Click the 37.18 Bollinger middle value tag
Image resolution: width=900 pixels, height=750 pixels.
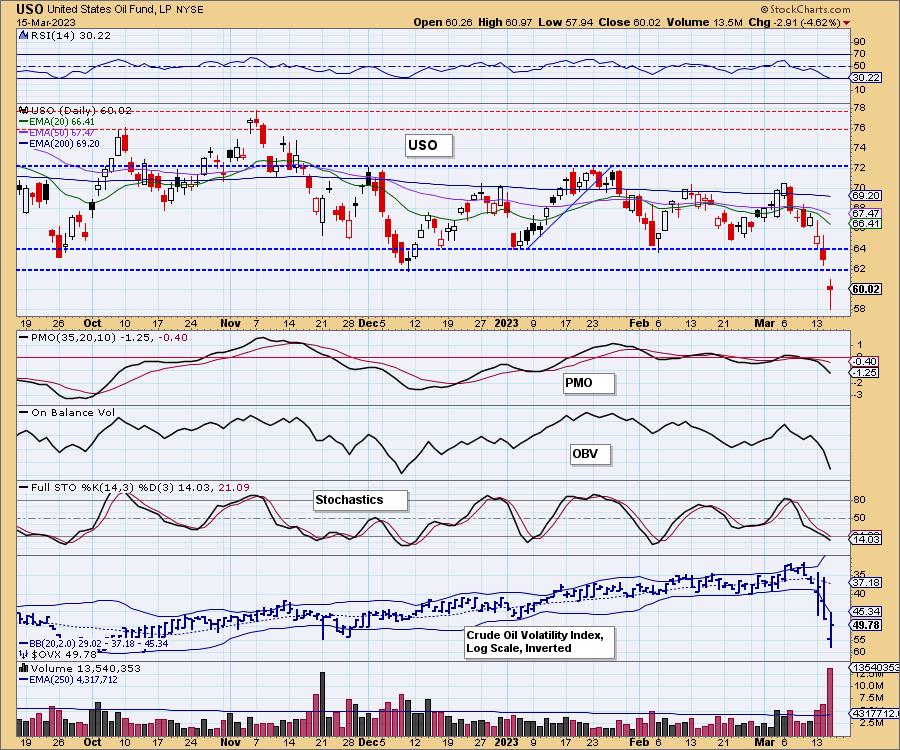pyautogui.click(x=865, y=582)
